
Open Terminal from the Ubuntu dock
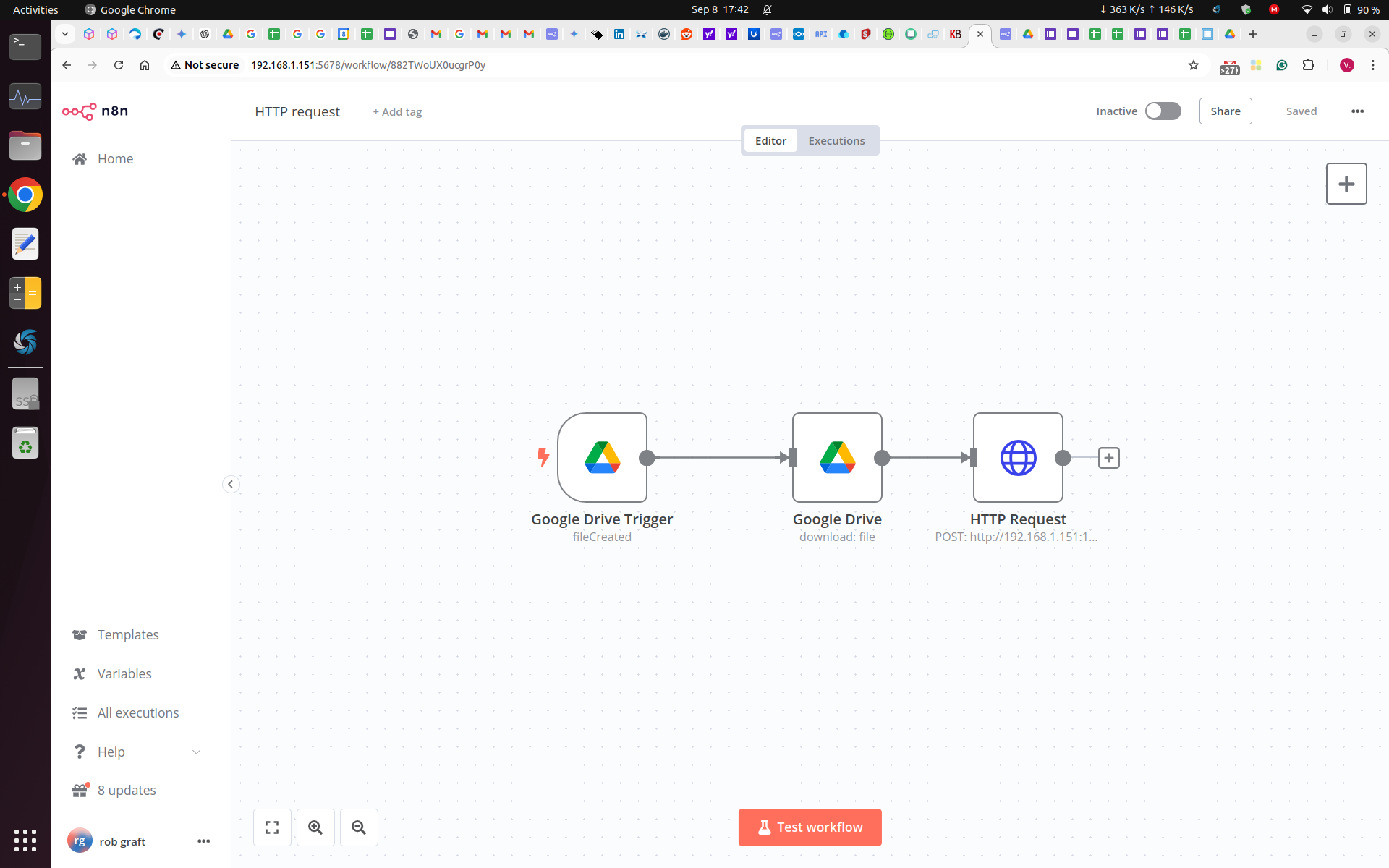pos(25,47)
